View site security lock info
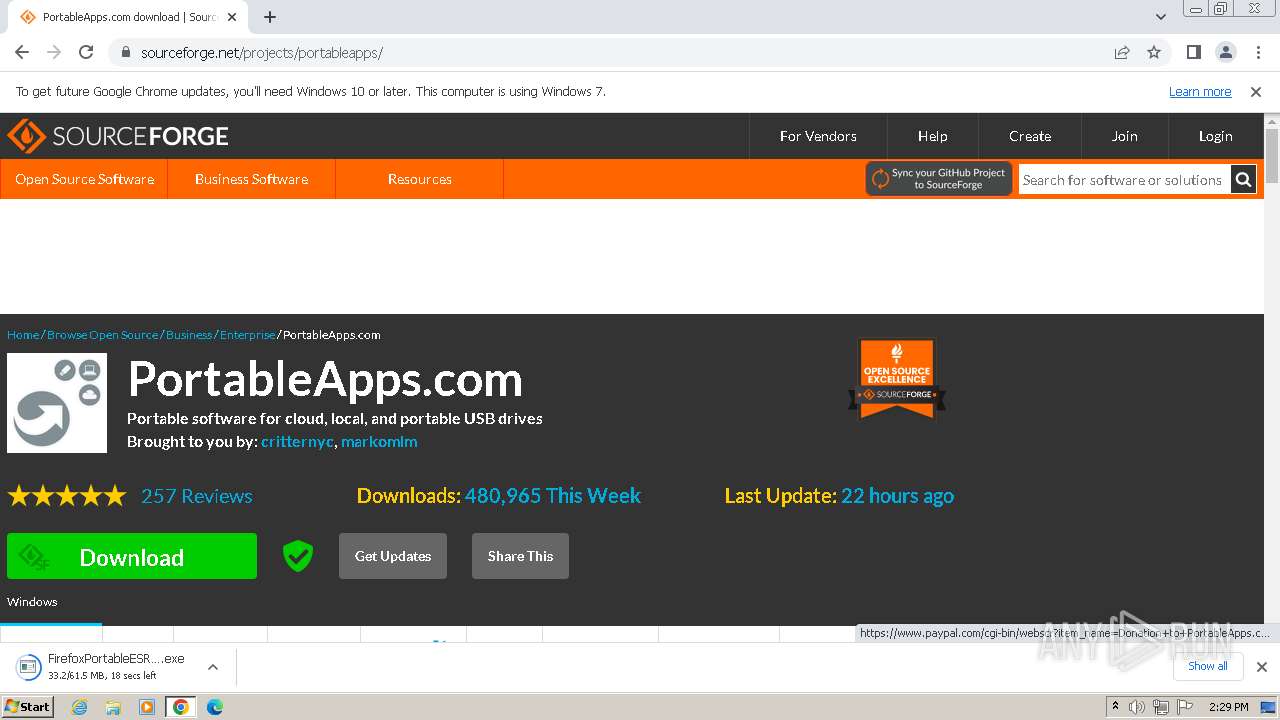The image size is (1280, 720). (125, 52)
